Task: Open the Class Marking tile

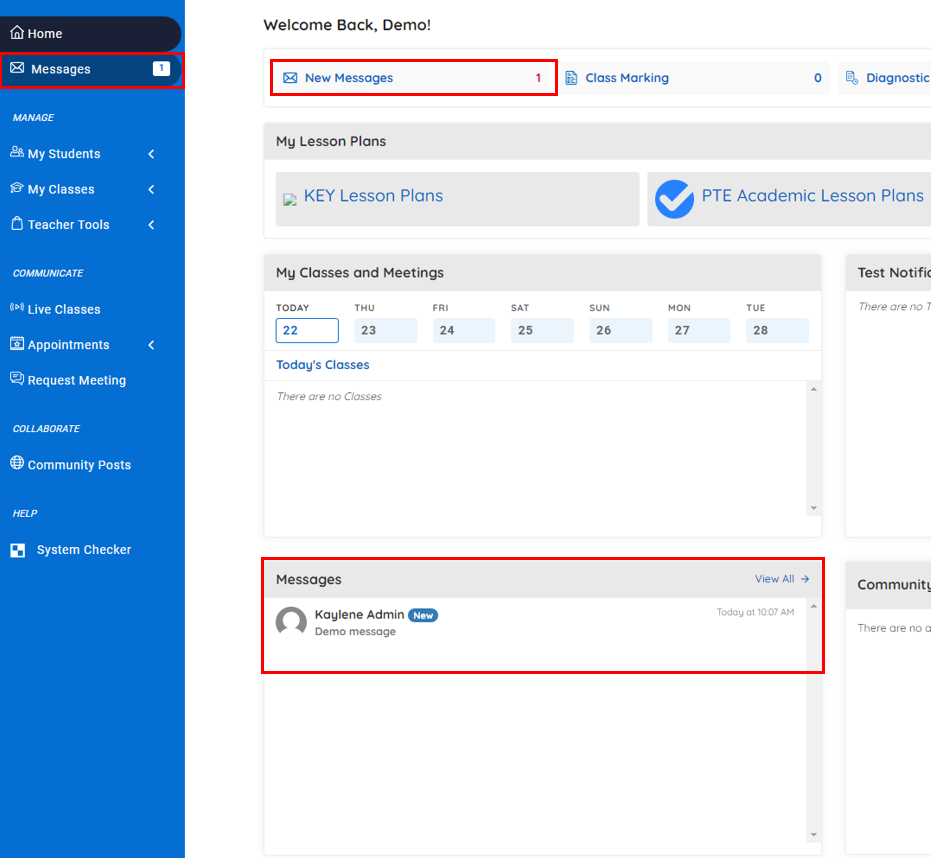Action: (692, 78)
